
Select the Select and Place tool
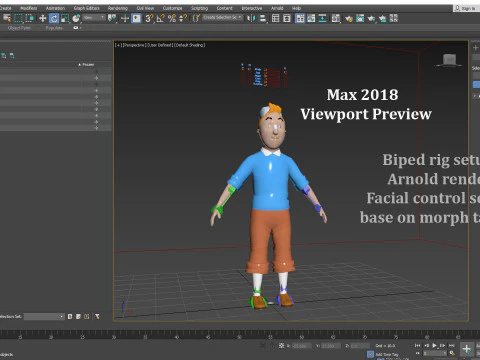point(76,18)
